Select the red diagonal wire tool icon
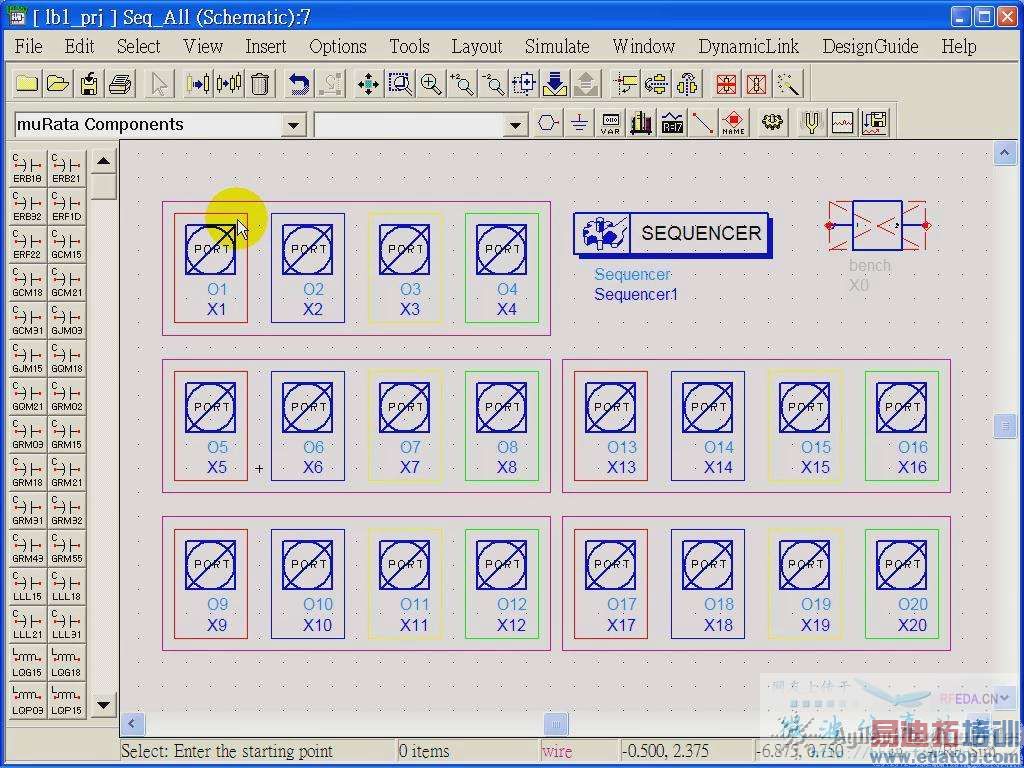 pos(703,123)
